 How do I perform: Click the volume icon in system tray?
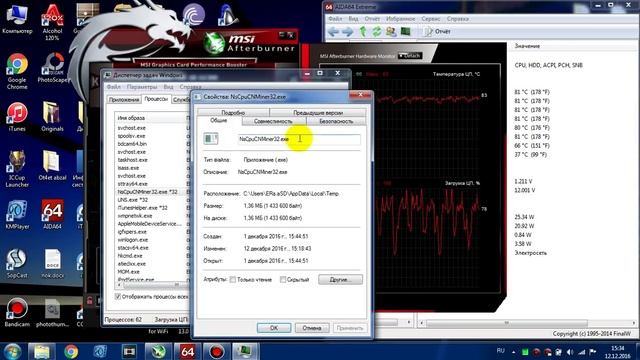point(570,352)
